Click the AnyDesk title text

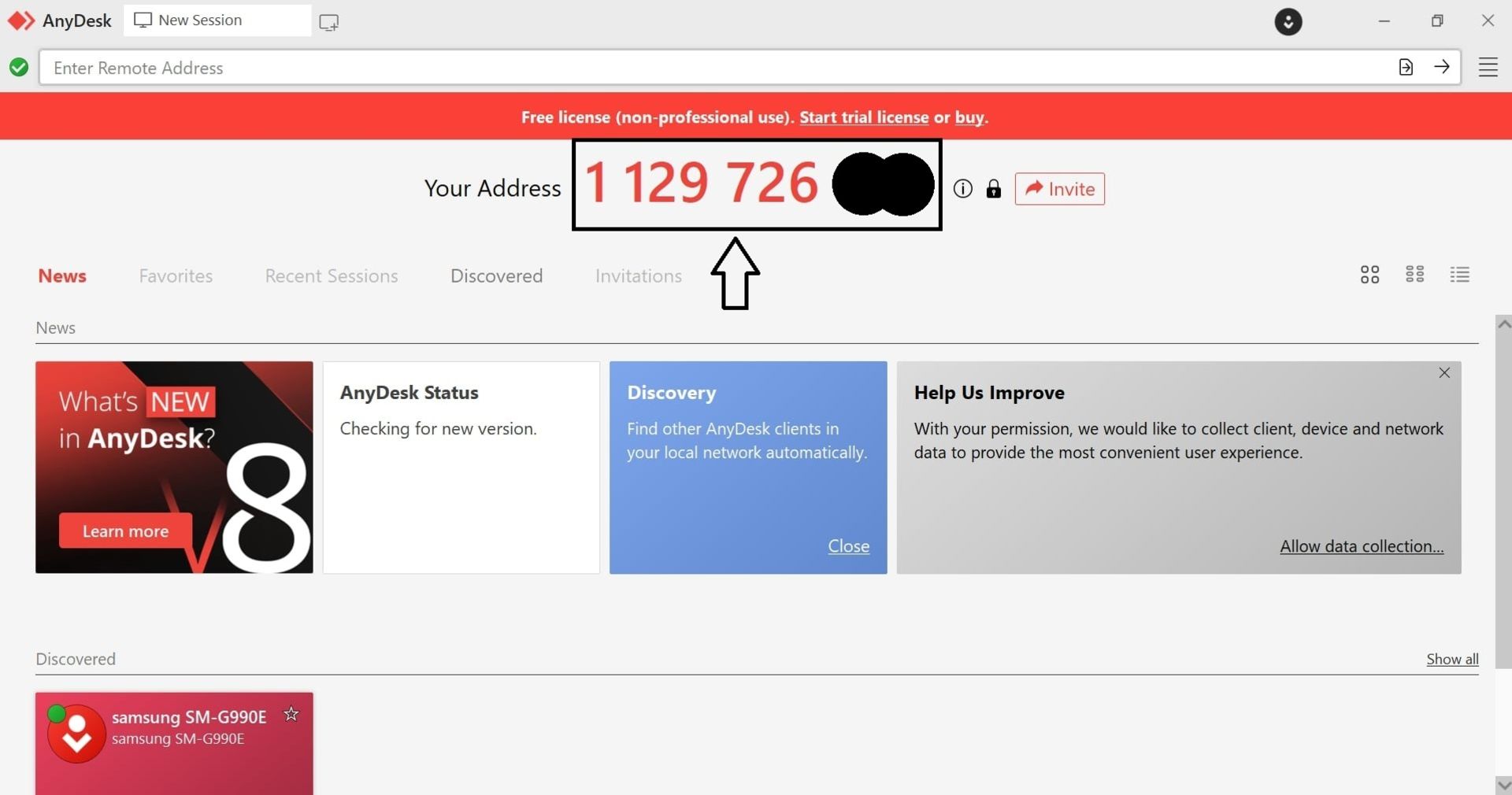pos(76,20)
